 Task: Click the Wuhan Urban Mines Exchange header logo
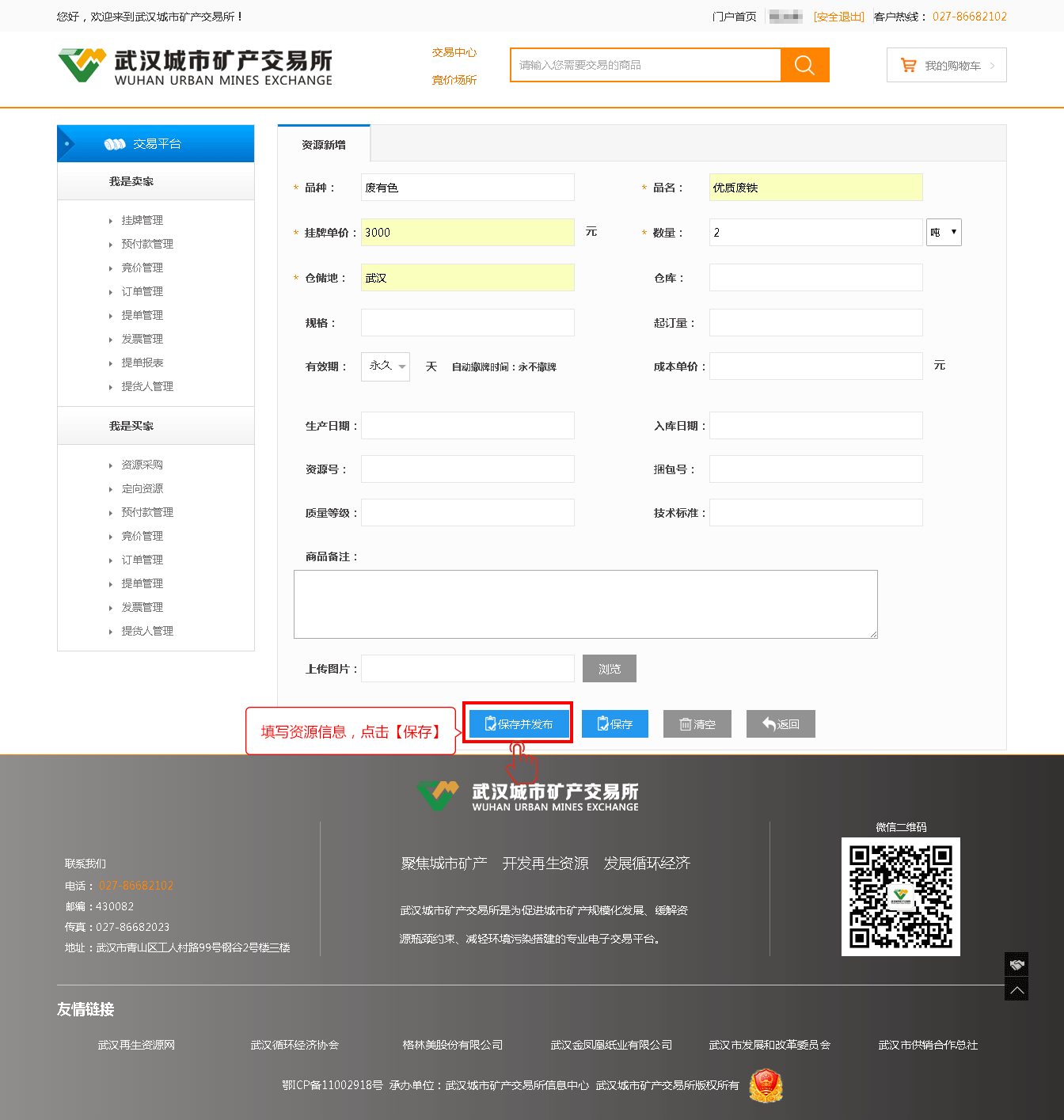195,66
